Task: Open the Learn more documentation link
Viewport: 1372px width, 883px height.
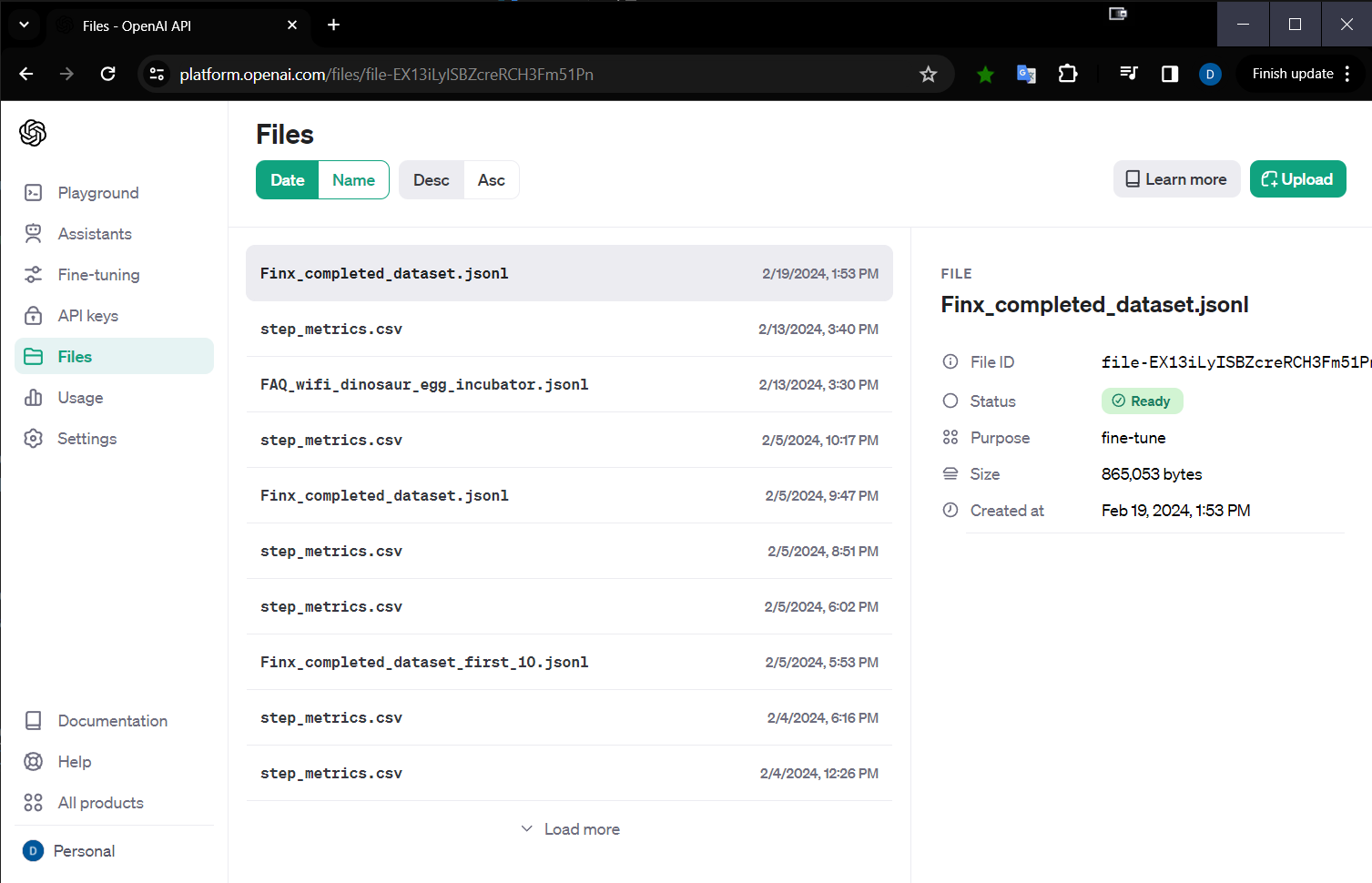Action: tap(1176, 178)
